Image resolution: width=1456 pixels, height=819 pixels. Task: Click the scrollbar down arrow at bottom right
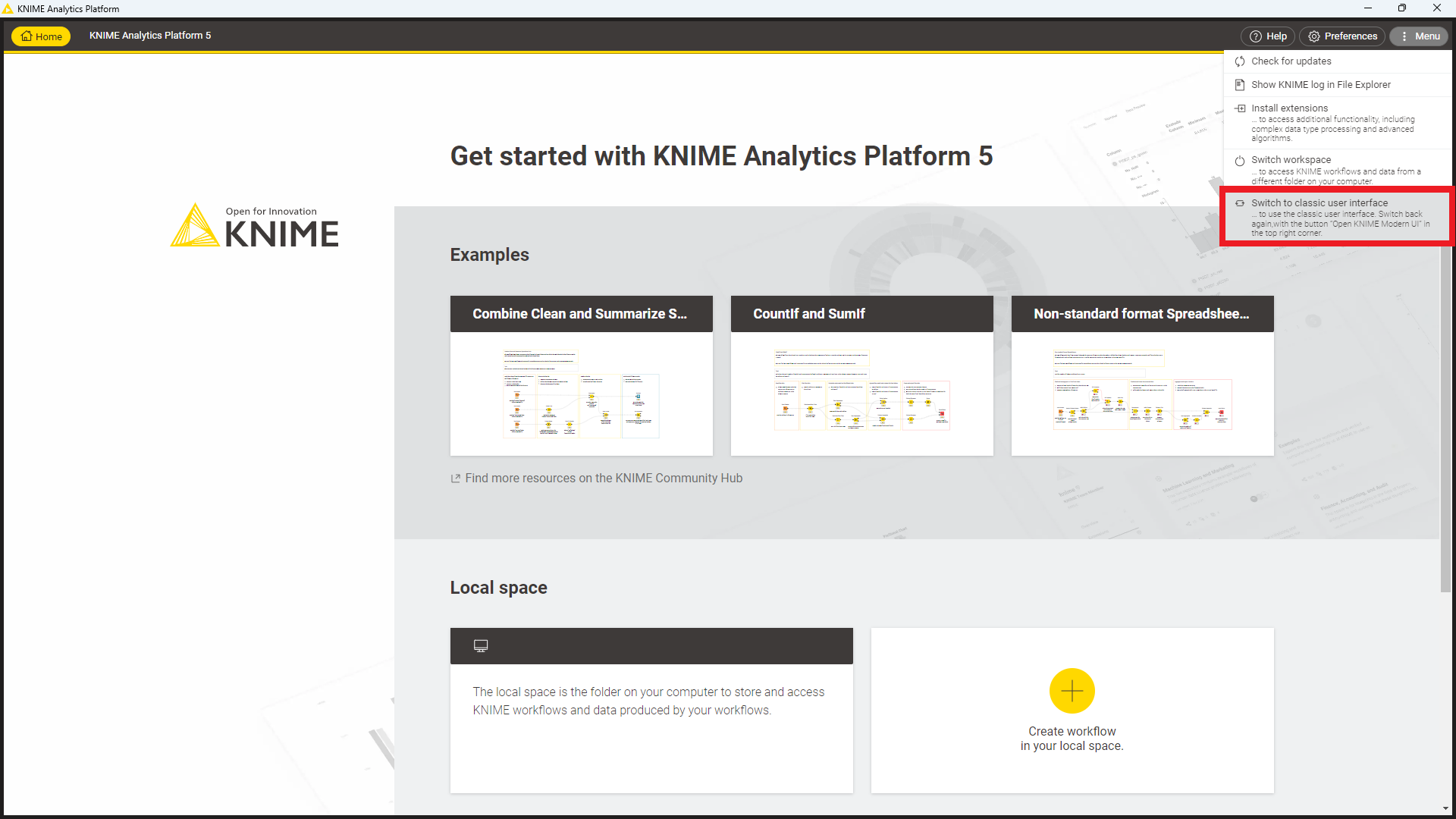pos(1445,809)
